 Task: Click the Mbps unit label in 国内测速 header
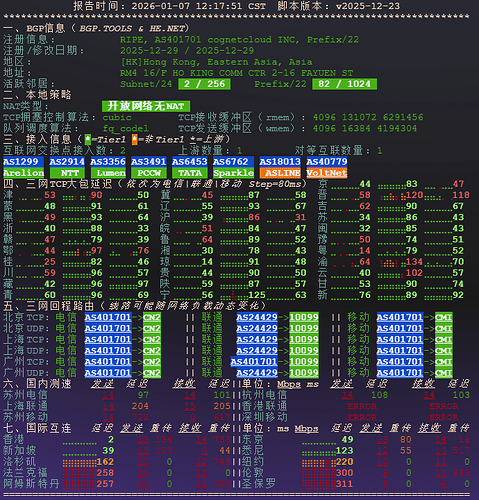tap(289, 384)
